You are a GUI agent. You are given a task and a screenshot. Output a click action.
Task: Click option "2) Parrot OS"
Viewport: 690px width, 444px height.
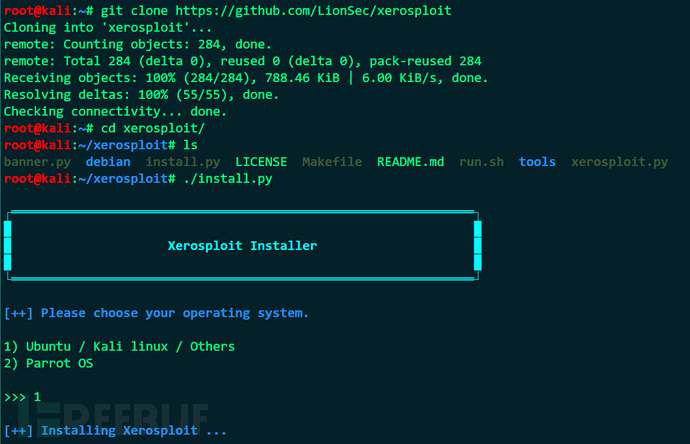[x=48, y=363]
